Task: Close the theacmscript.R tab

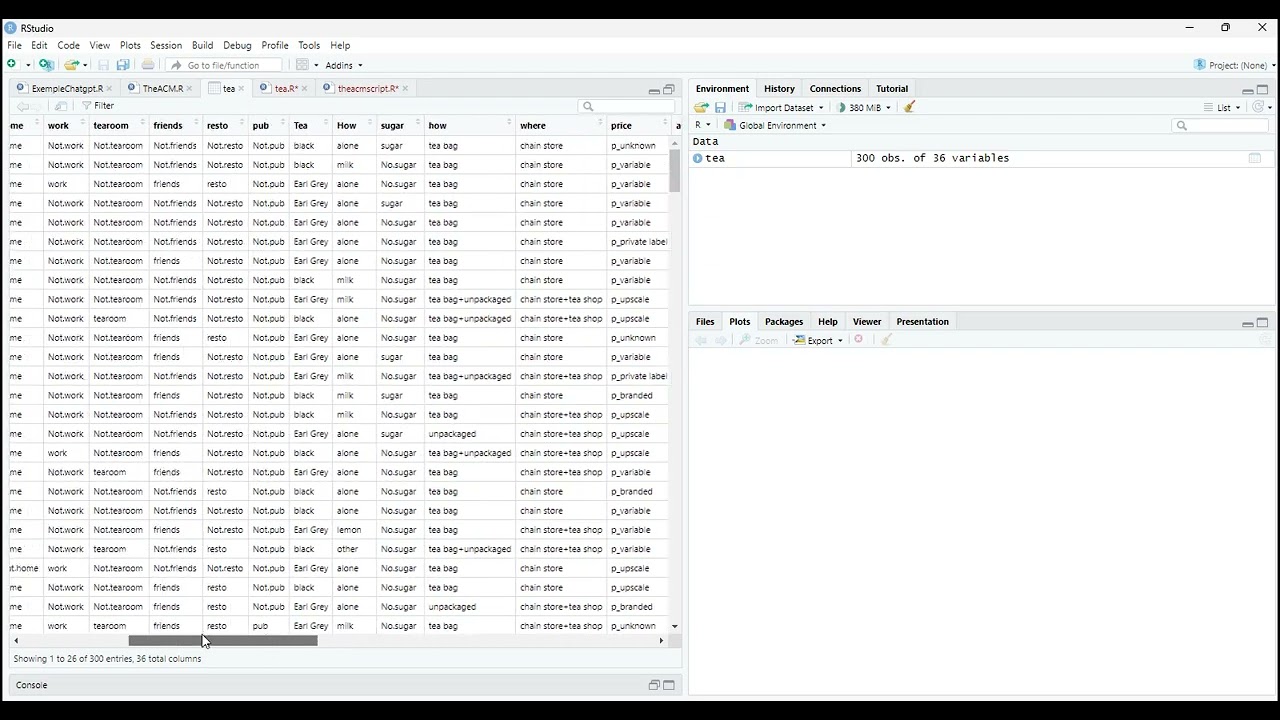Action: point(405,89)
